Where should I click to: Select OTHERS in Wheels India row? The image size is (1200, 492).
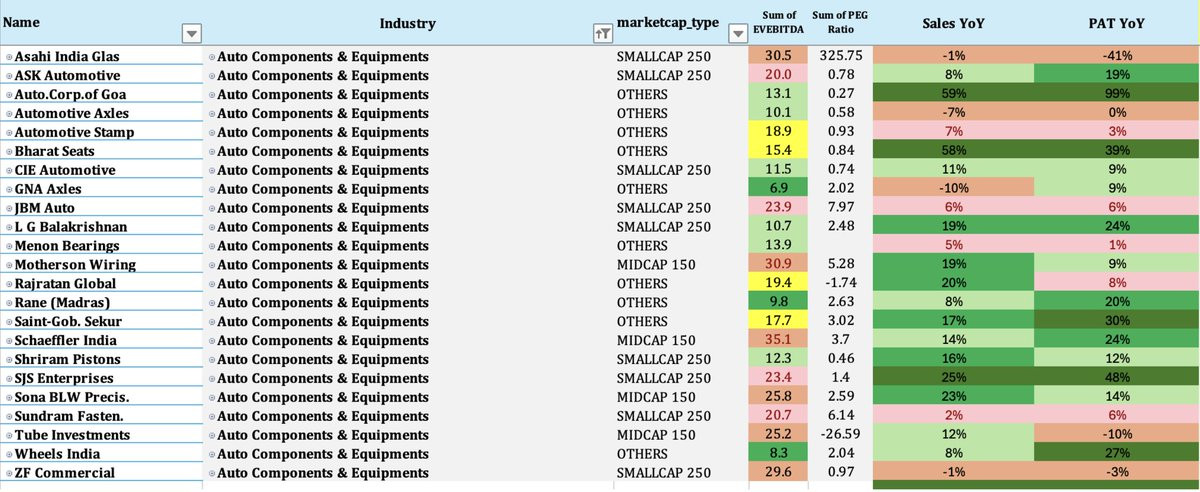click(642, 455)
